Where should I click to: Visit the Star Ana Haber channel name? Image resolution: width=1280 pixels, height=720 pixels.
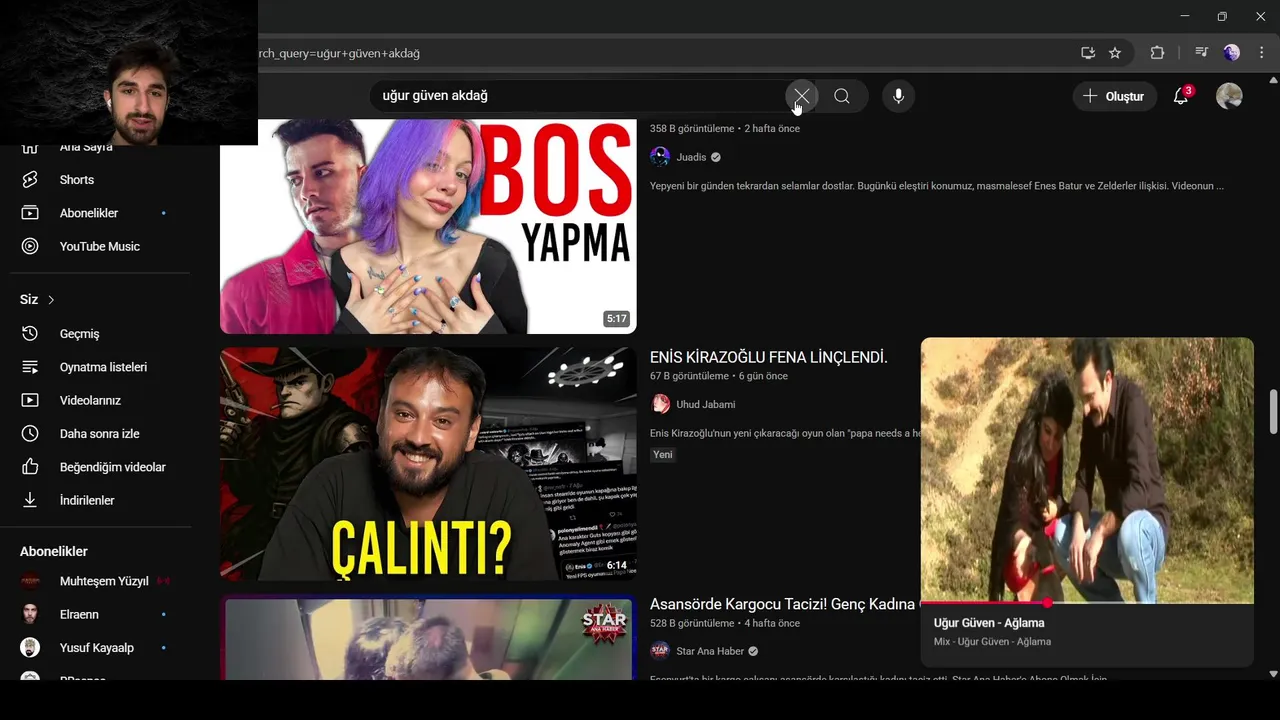point(710,651)
